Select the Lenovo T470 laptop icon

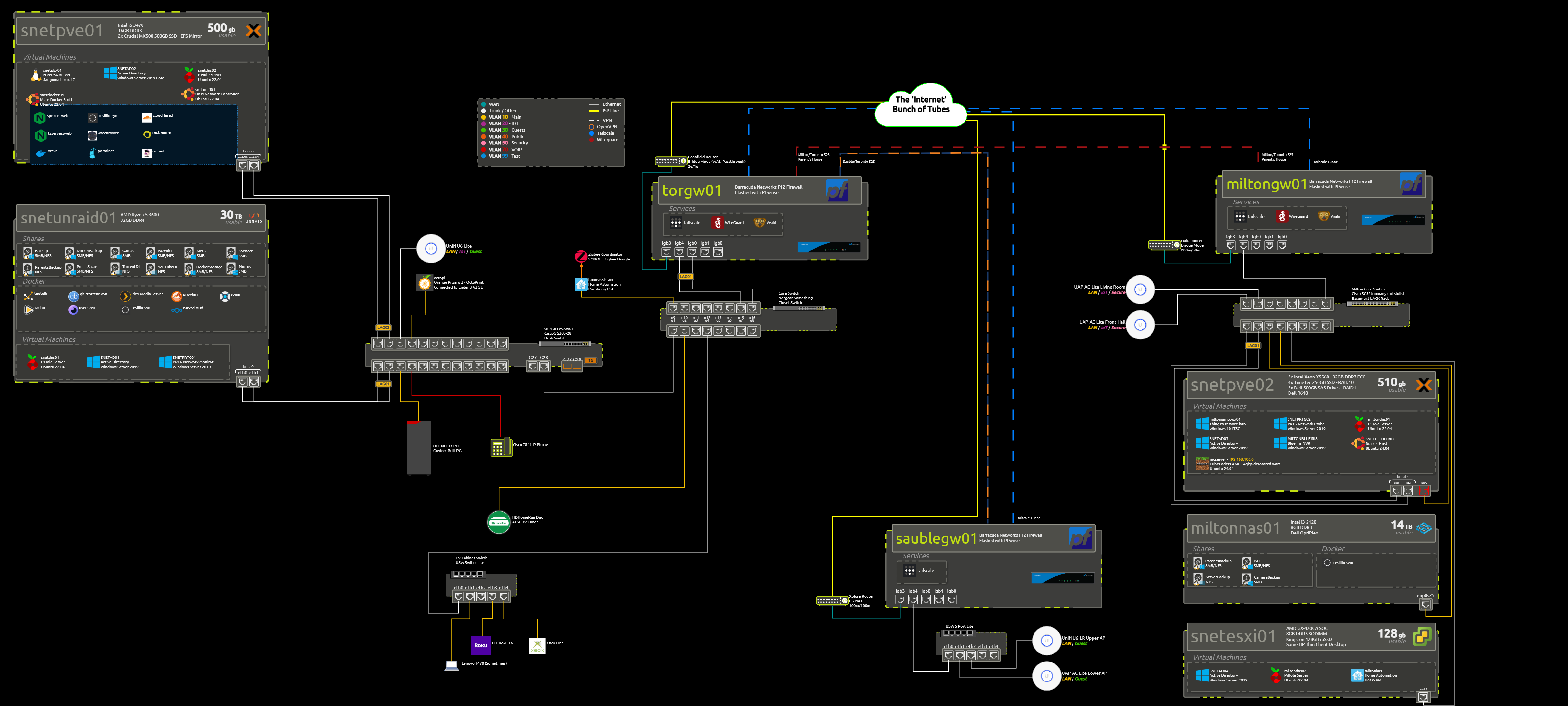point(452,665)
